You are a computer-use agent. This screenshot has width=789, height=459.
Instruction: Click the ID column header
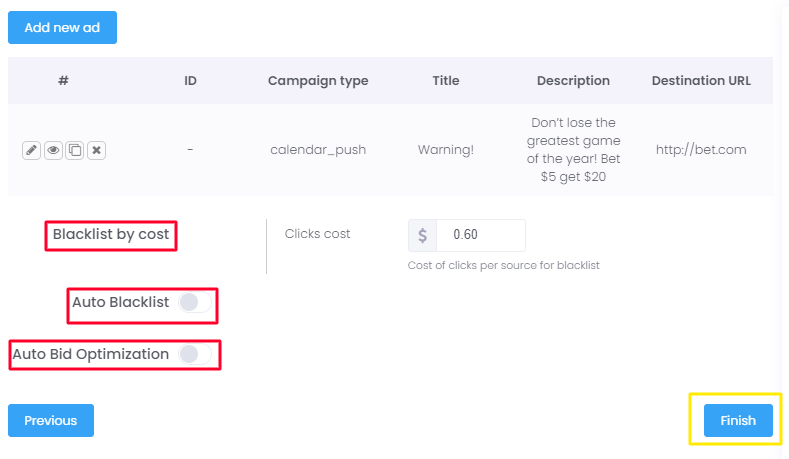190,81
